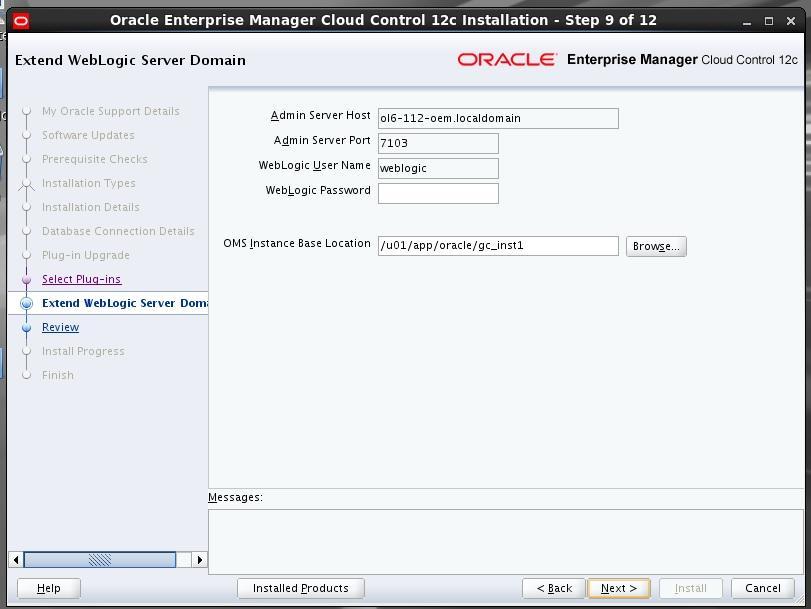811x609 pixels.
Task: Click Software Updates step
Action: [88, 135]
